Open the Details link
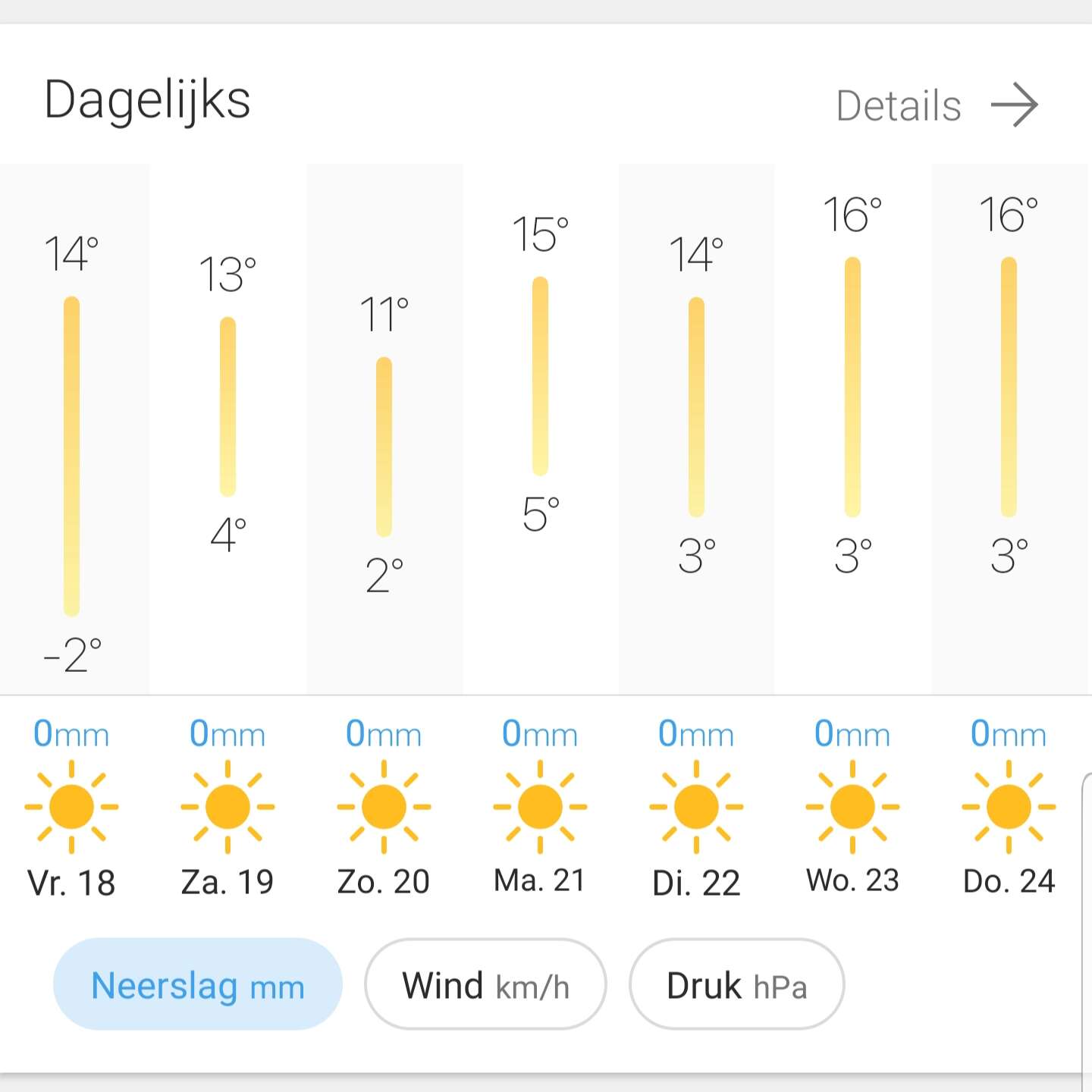Viewport: 1092px width, 1092px height. coord(899,106)
